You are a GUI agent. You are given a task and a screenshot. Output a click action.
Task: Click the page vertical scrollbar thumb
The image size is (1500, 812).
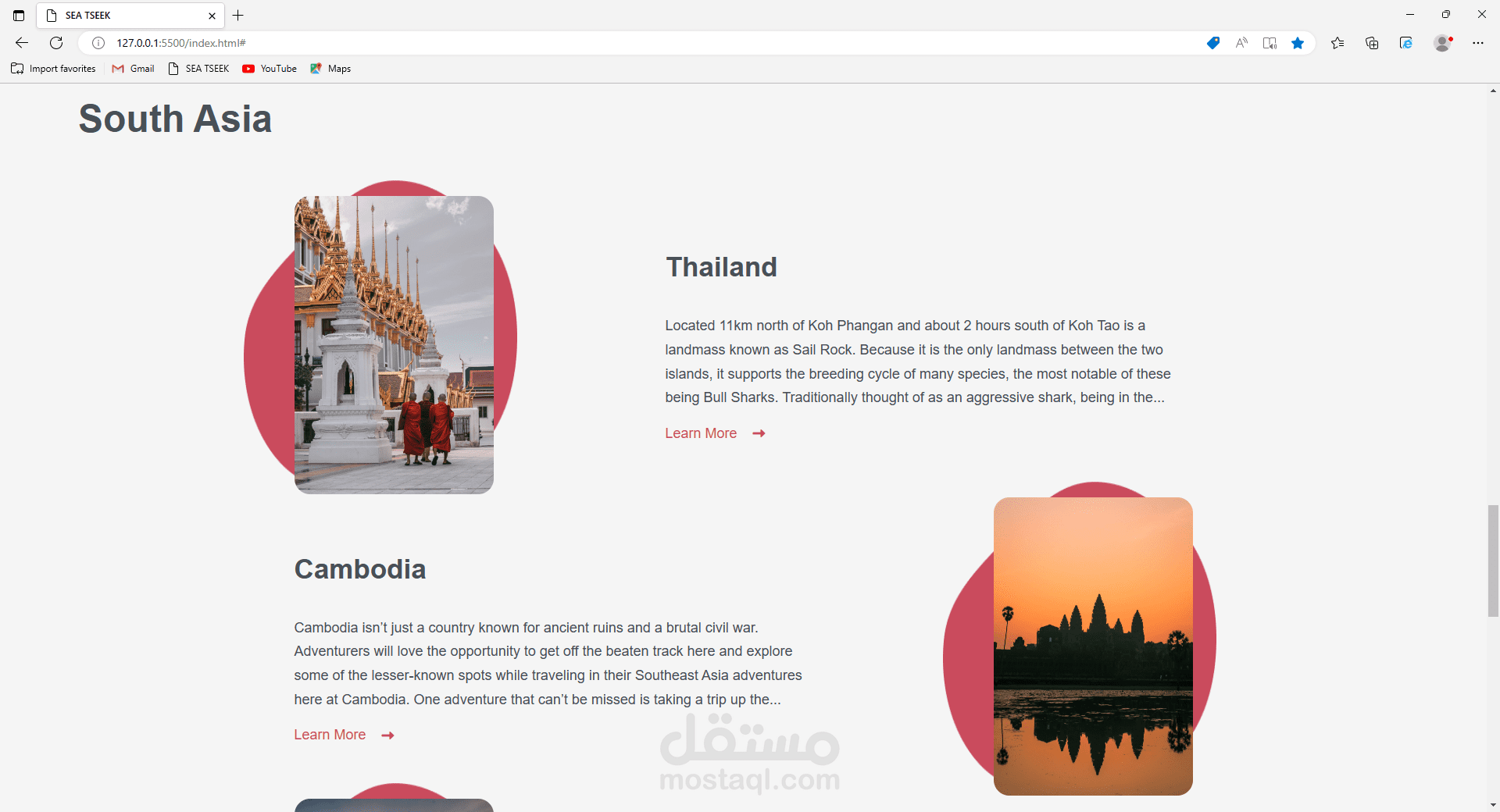click(1493, 561)
